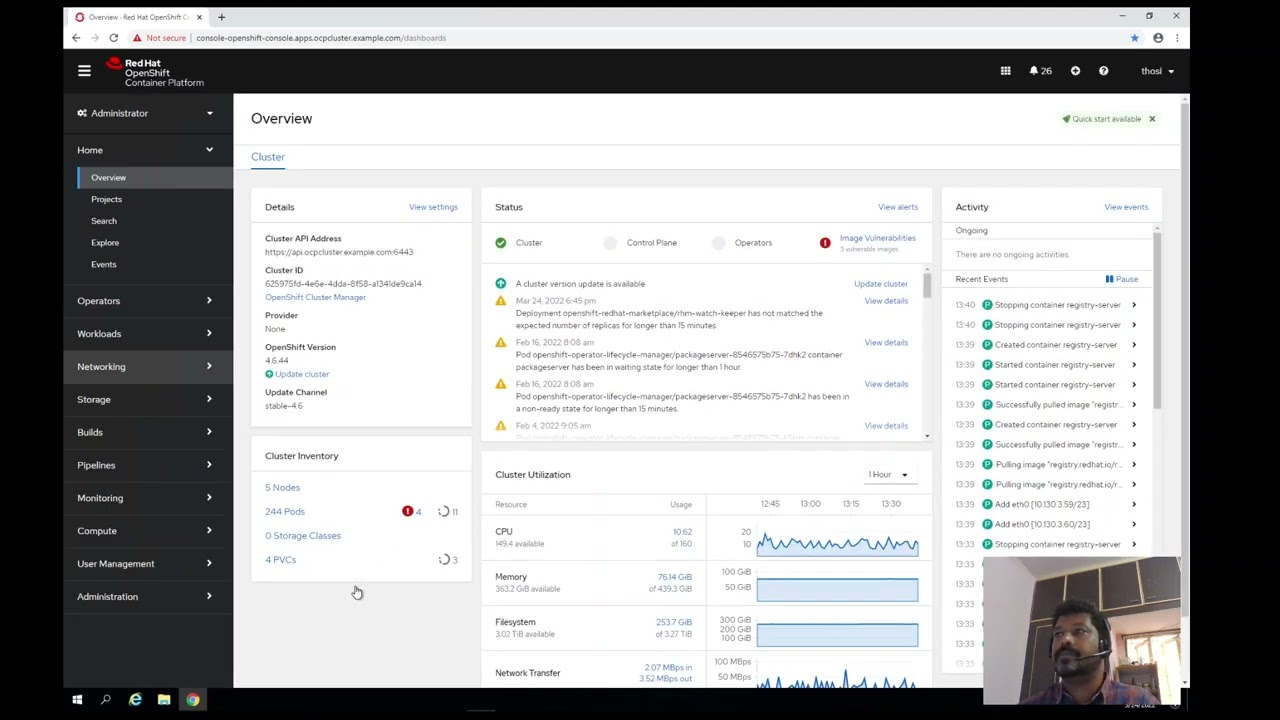Open File Explorer from the taskbar
The image size is (1280, 720).
tap(164, 700)
